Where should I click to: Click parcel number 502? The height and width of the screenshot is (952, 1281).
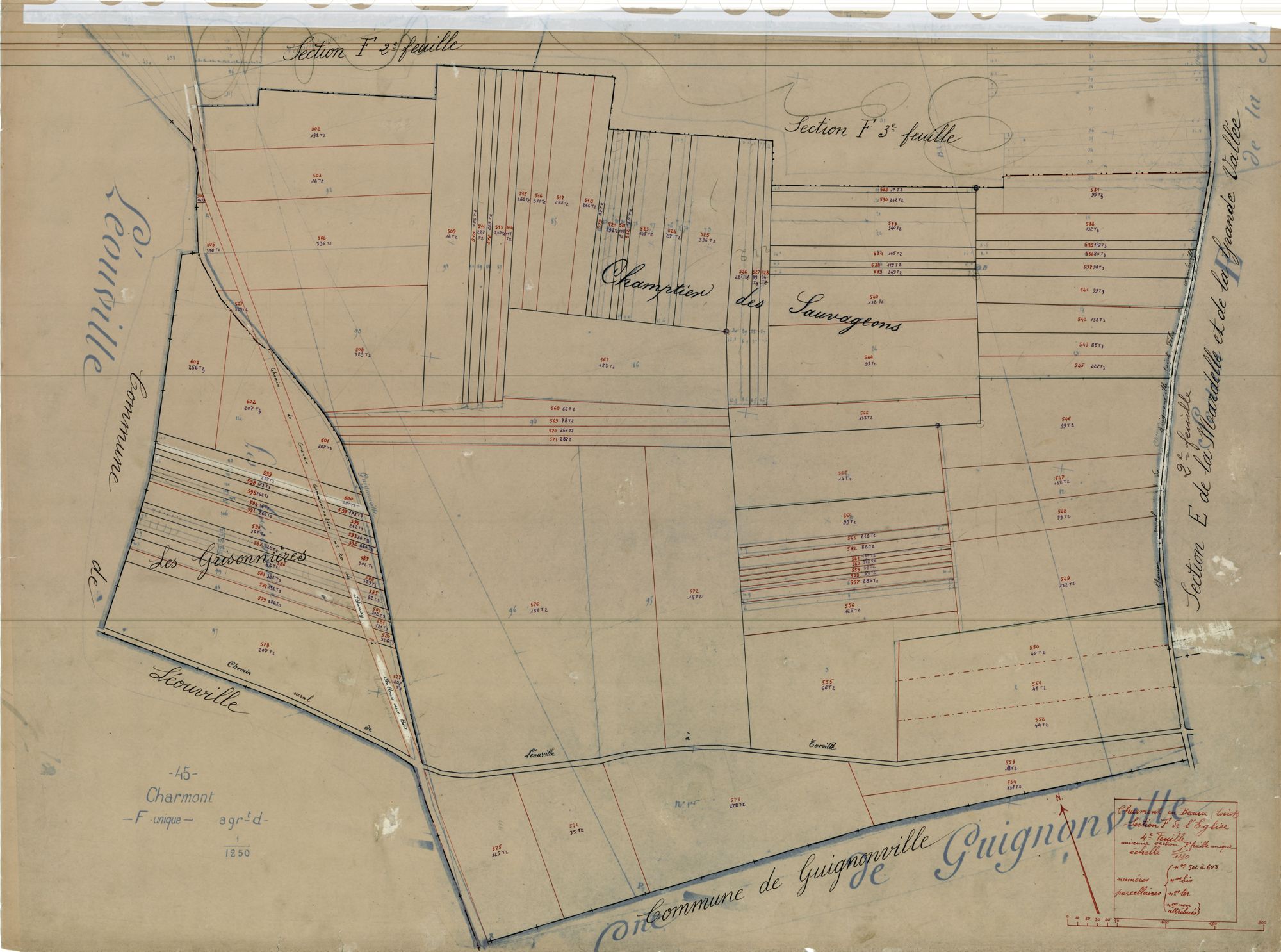316,129
